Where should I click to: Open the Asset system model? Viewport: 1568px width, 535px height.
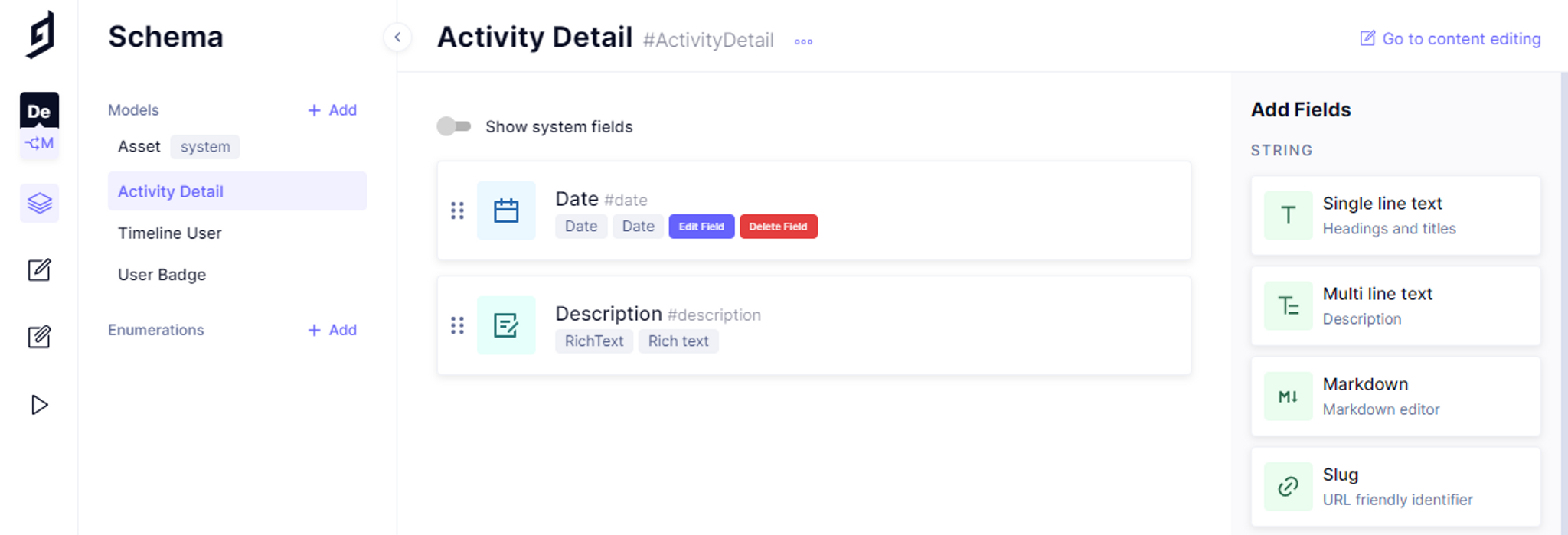[139, 146]
